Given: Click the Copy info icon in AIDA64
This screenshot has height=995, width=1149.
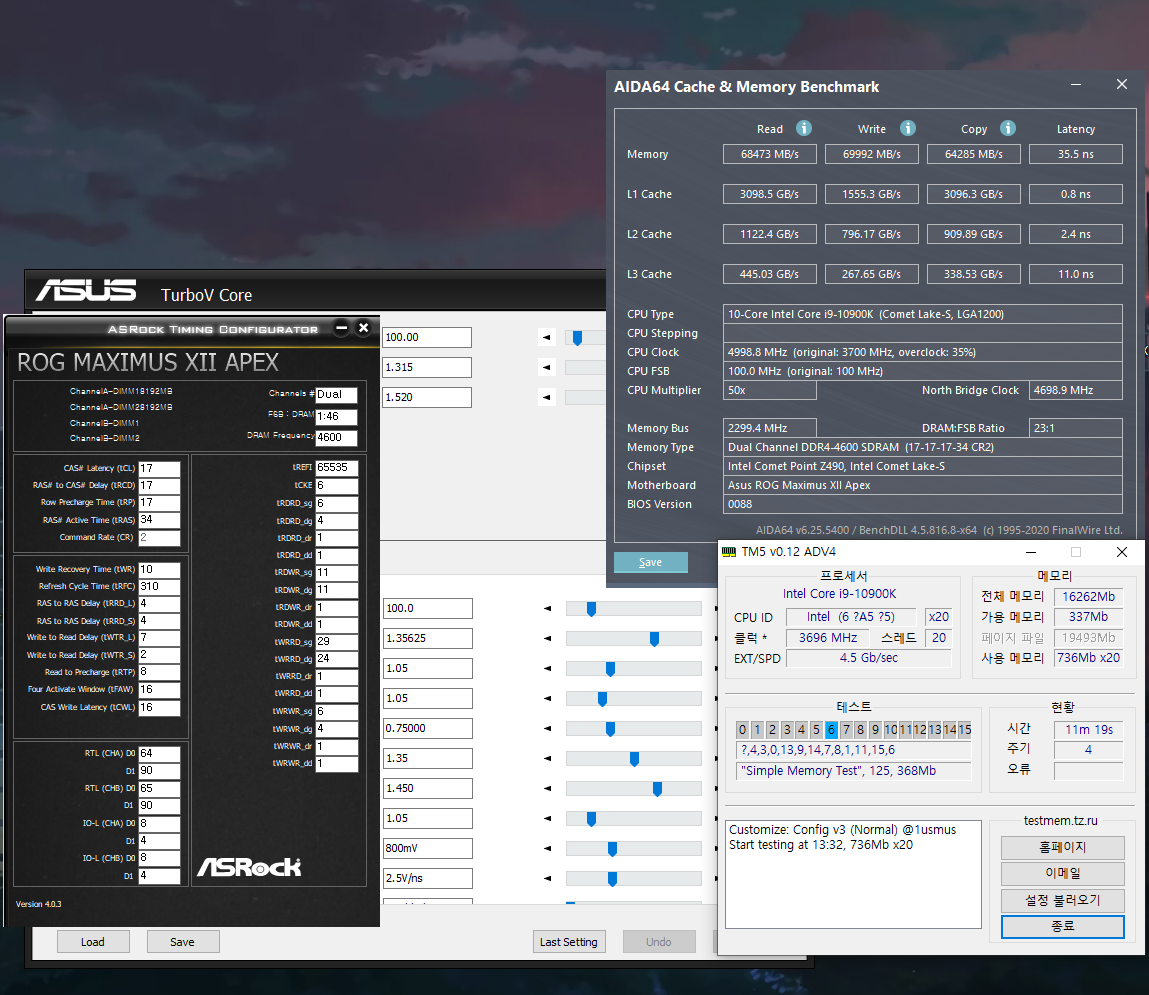Looking at the screenshot, I should [x=1008, y=128].
